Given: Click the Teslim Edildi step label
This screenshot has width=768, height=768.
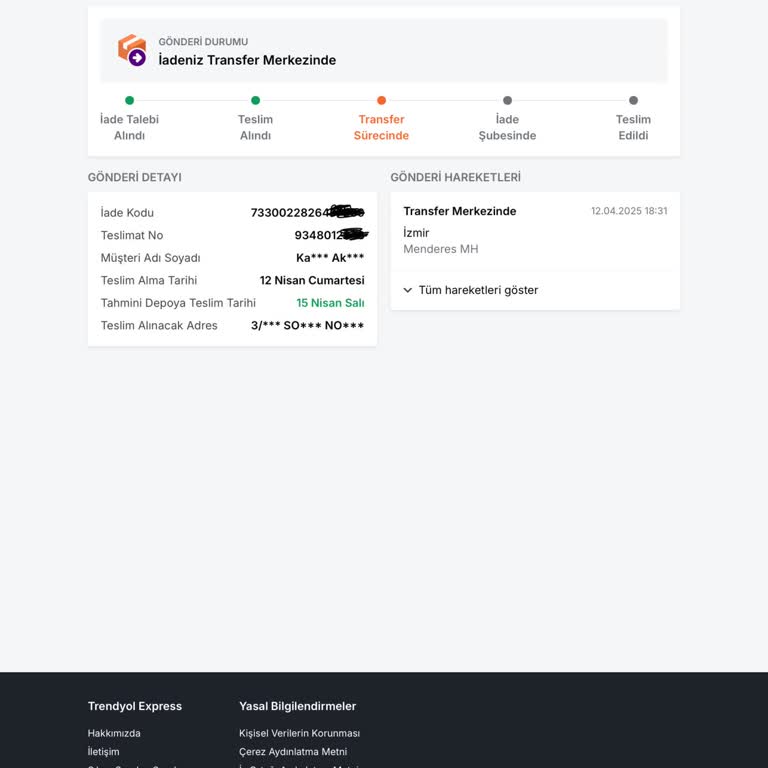Looking at the screenshot, I should tap(633, 127).
